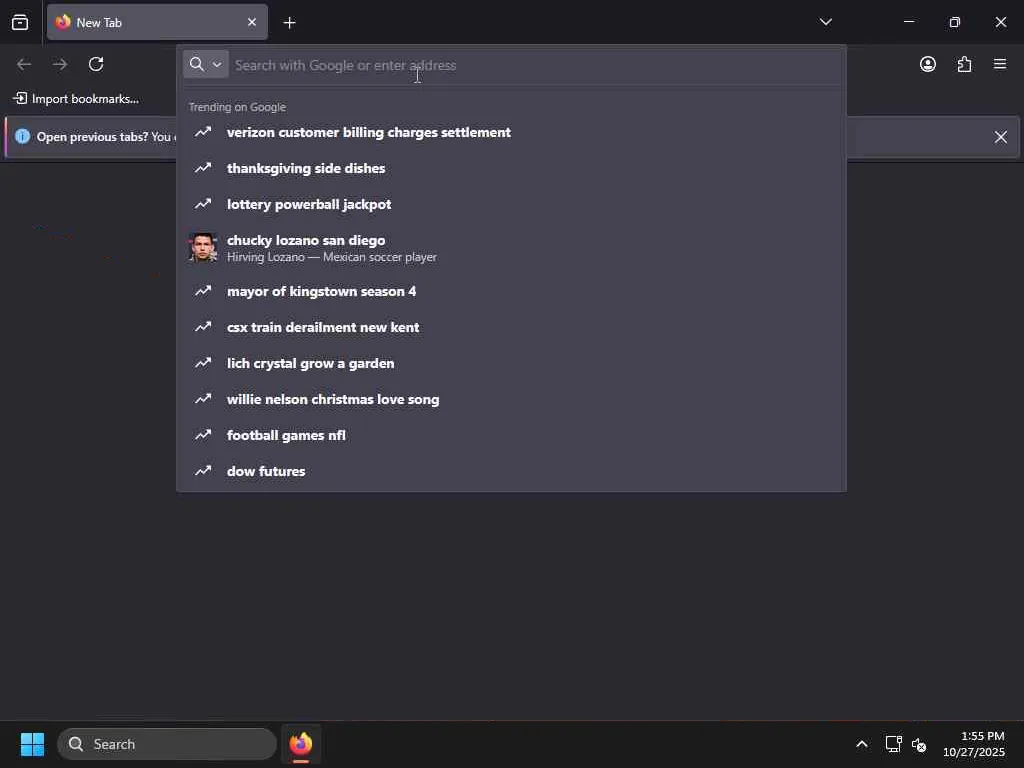Image resolution: width=1024 pixels, height=768 pixels.
Task: Go forward with the forward arrow
Action: (60, 64)
